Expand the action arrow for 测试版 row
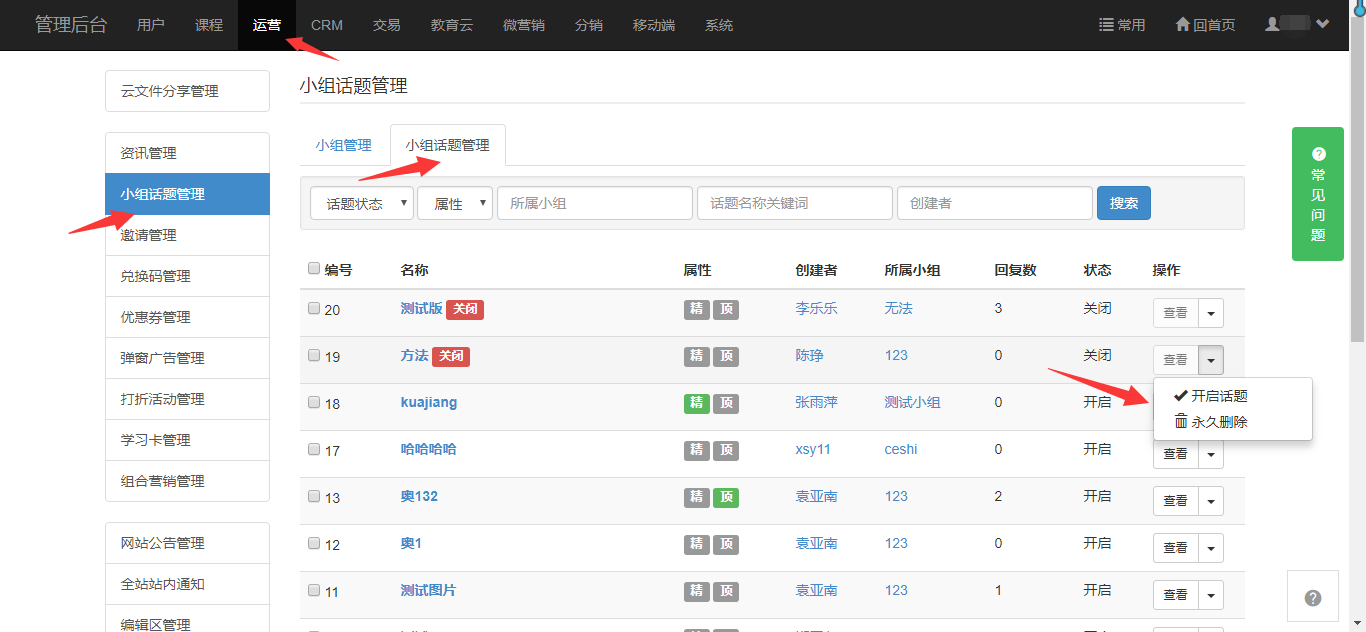 point(1210,313)
